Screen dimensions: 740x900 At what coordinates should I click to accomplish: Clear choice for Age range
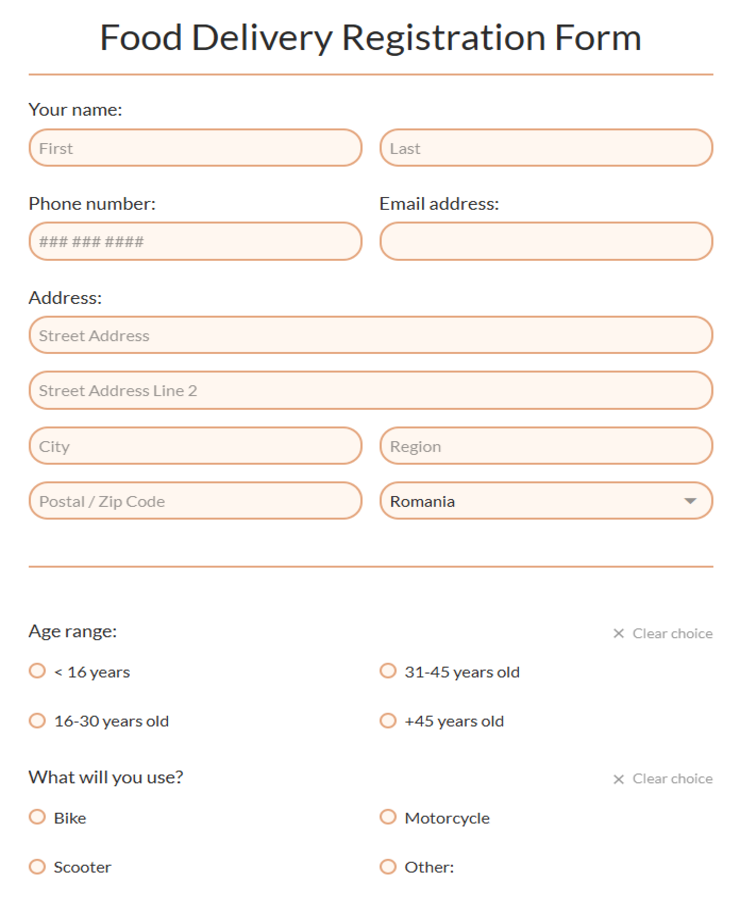[663, 633]
